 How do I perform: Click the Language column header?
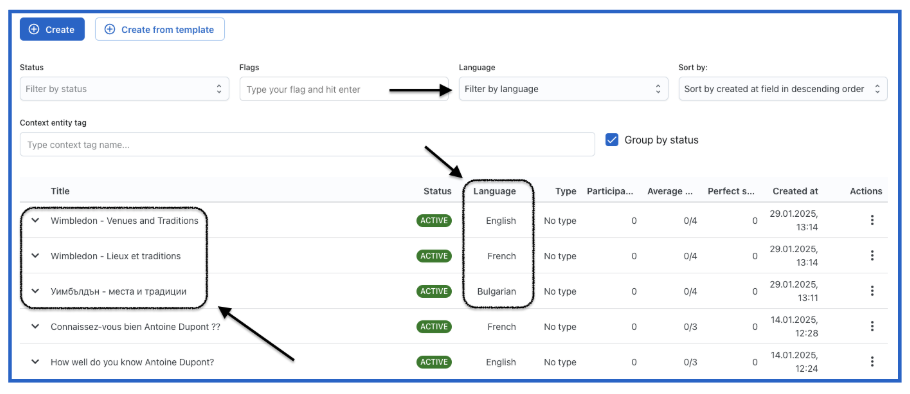click(x=494, y=191)
